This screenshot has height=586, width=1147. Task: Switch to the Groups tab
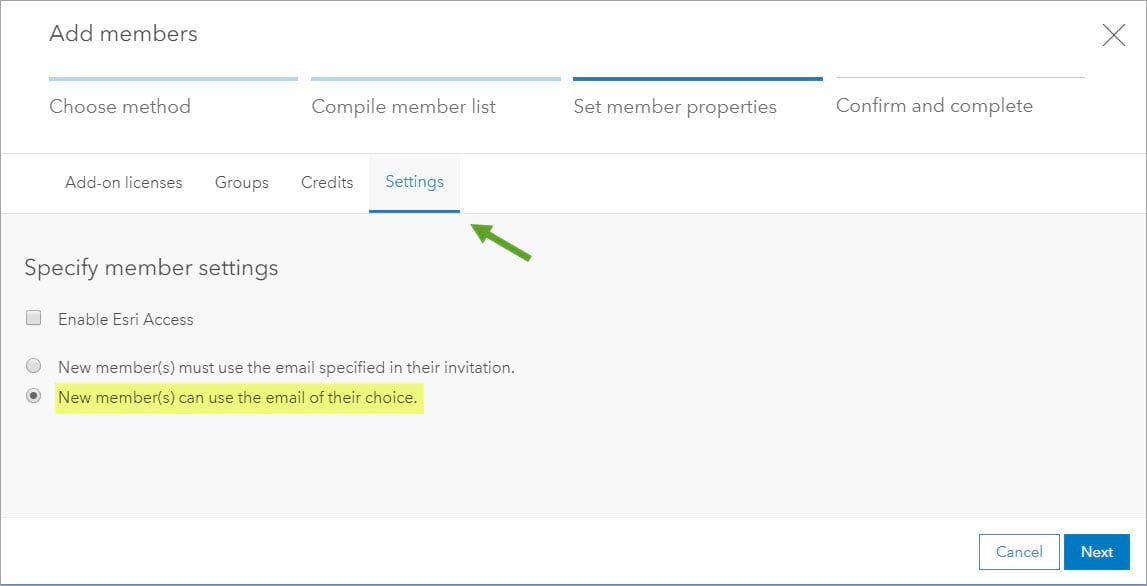(x=241, y=182)
